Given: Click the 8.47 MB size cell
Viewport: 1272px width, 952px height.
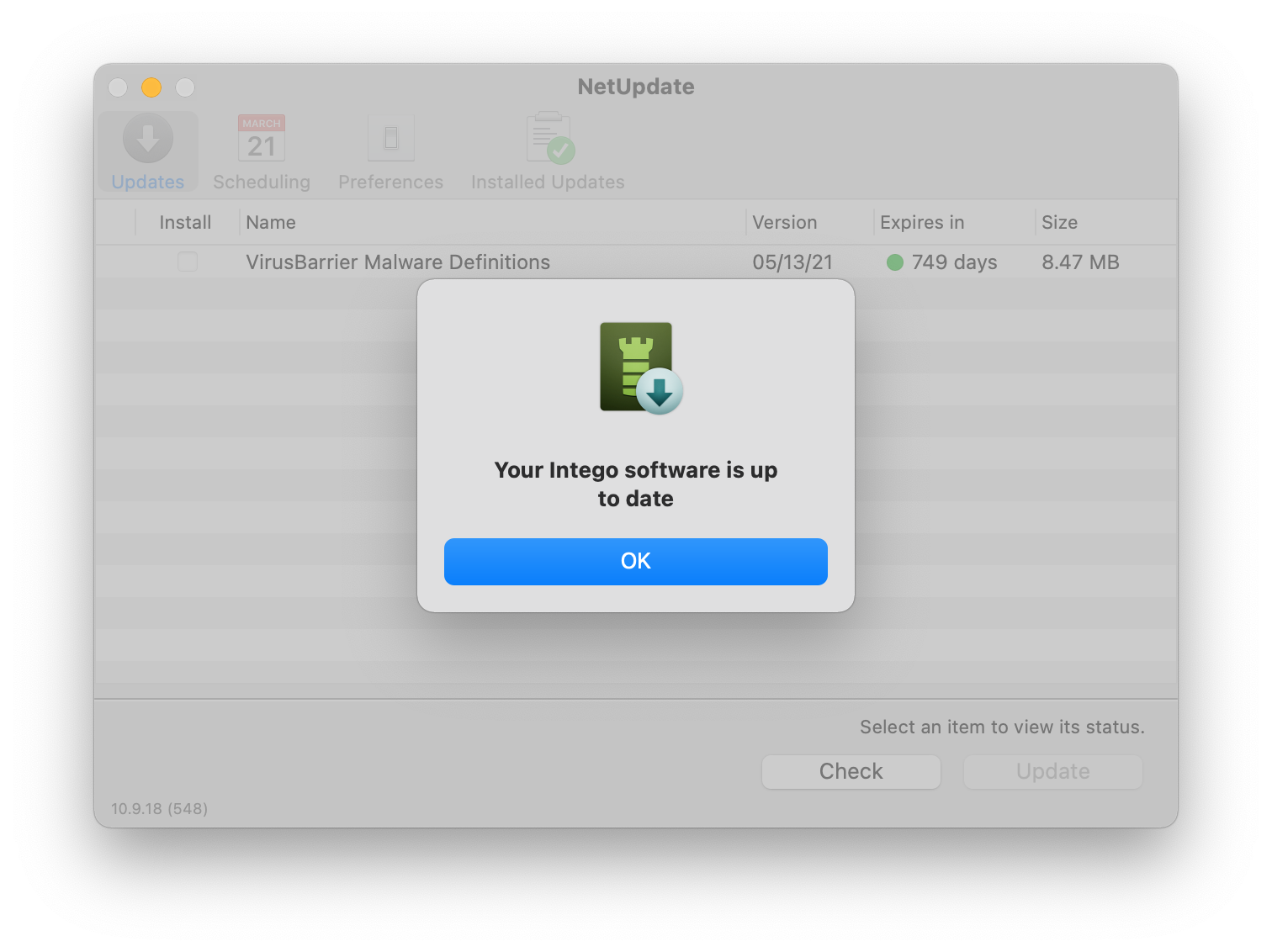Looking at the screenshot, I should click(x=1080, y=262).
